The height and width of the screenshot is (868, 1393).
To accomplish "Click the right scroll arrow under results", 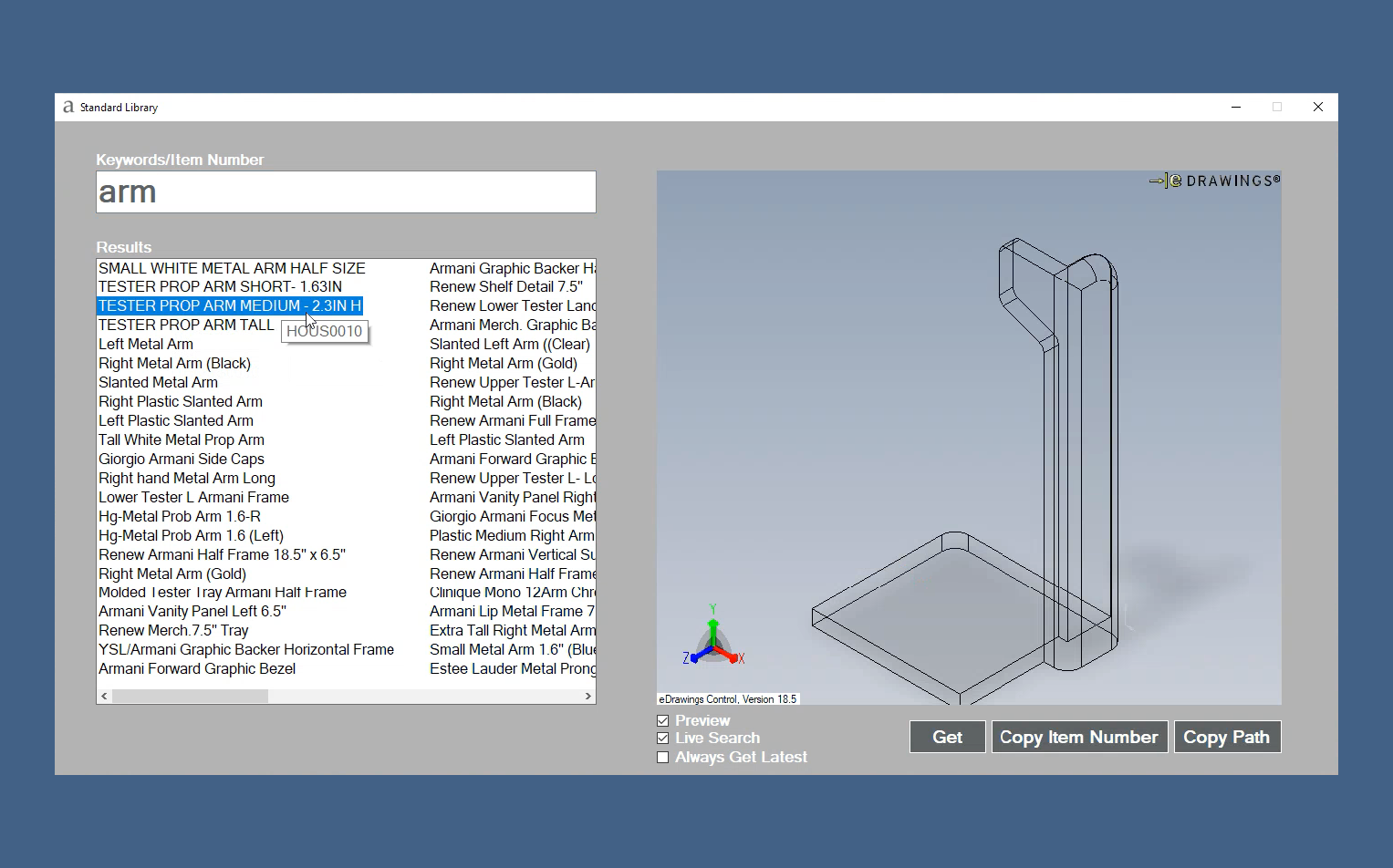I will (588, 696).
